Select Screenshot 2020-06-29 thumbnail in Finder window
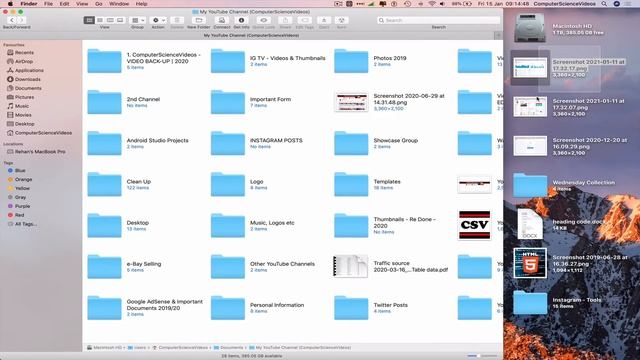This screenshot has height=360, width=640. pyautogui.click(x=351, y=102)
